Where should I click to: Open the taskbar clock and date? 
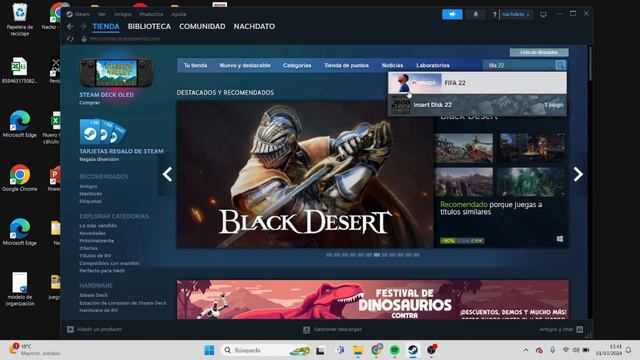coord(609,350)
